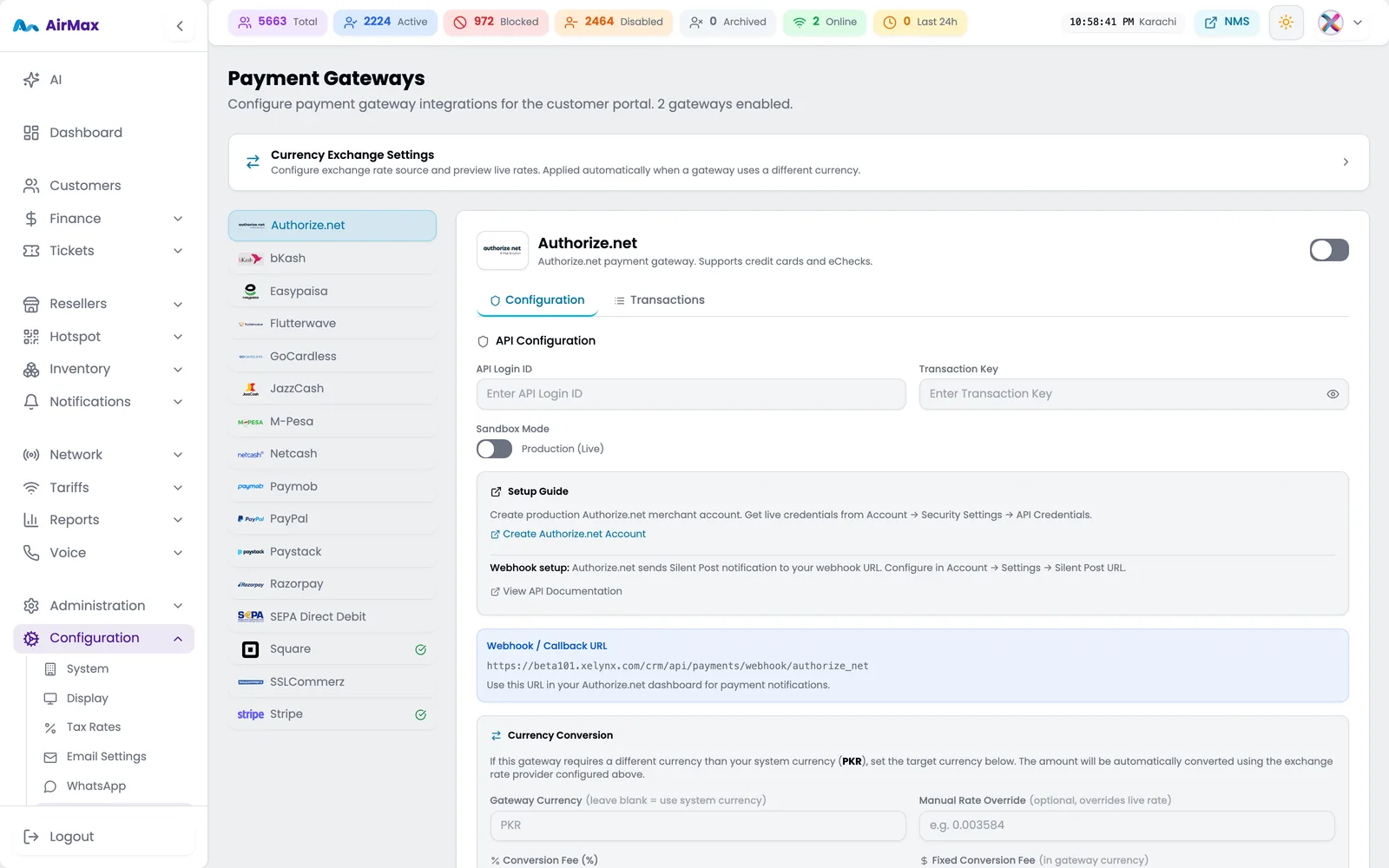1389x868 pixels.
Task: Click the stripe logo icon
Action: [250, 714]
